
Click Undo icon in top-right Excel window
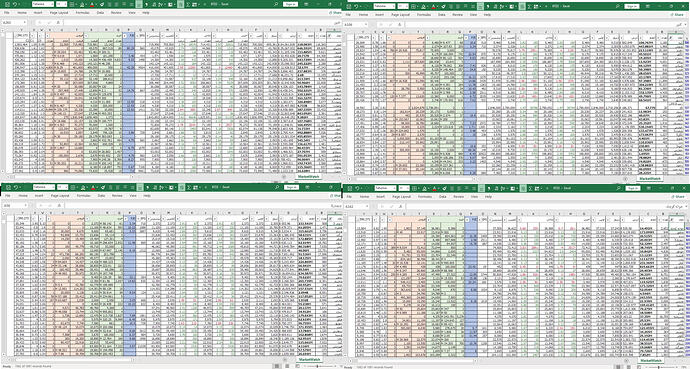point(356,6)
